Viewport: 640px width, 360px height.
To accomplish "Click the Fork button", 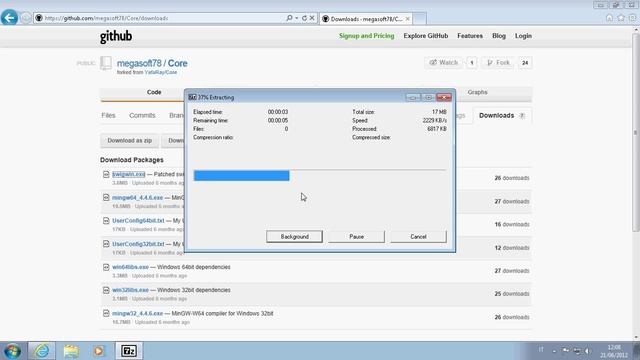I will click(x=498, y=62).
